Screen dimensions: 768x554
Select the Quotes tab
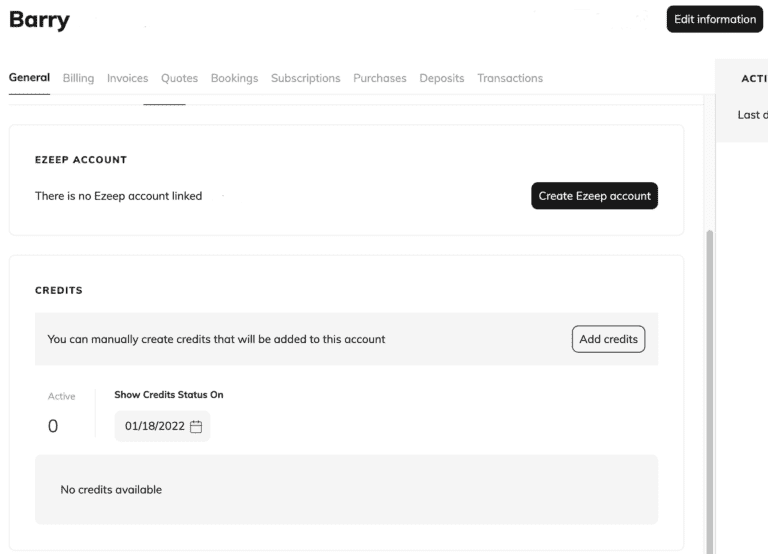(x=179, y=78)
